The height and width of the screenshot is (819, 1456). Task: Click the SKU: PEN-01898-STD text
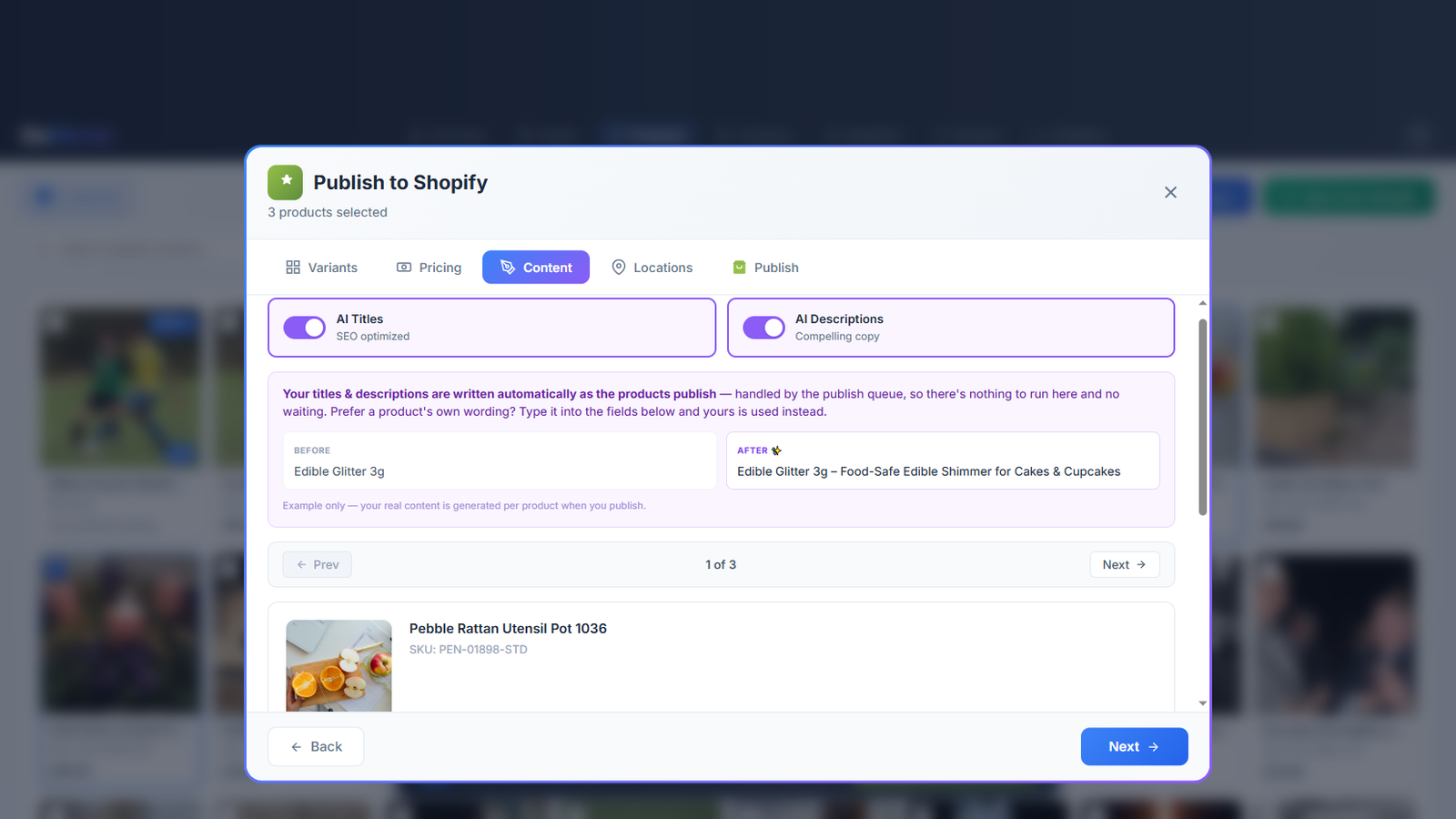pyautogui.click(x=469, y=650)
